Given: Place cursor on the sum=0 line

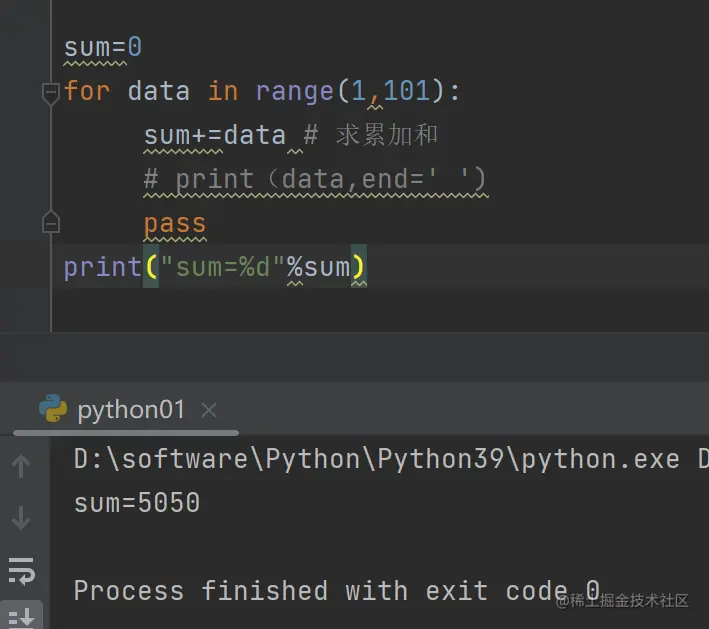Looking at the screenshot, I should point(103,47).
